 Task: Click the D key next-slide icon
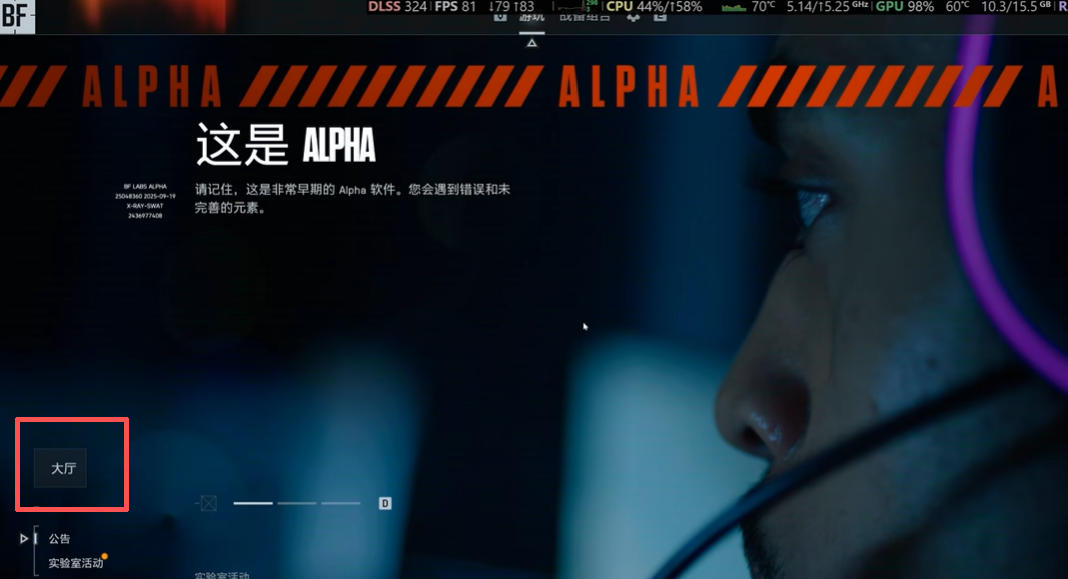(x=385, y=503)
